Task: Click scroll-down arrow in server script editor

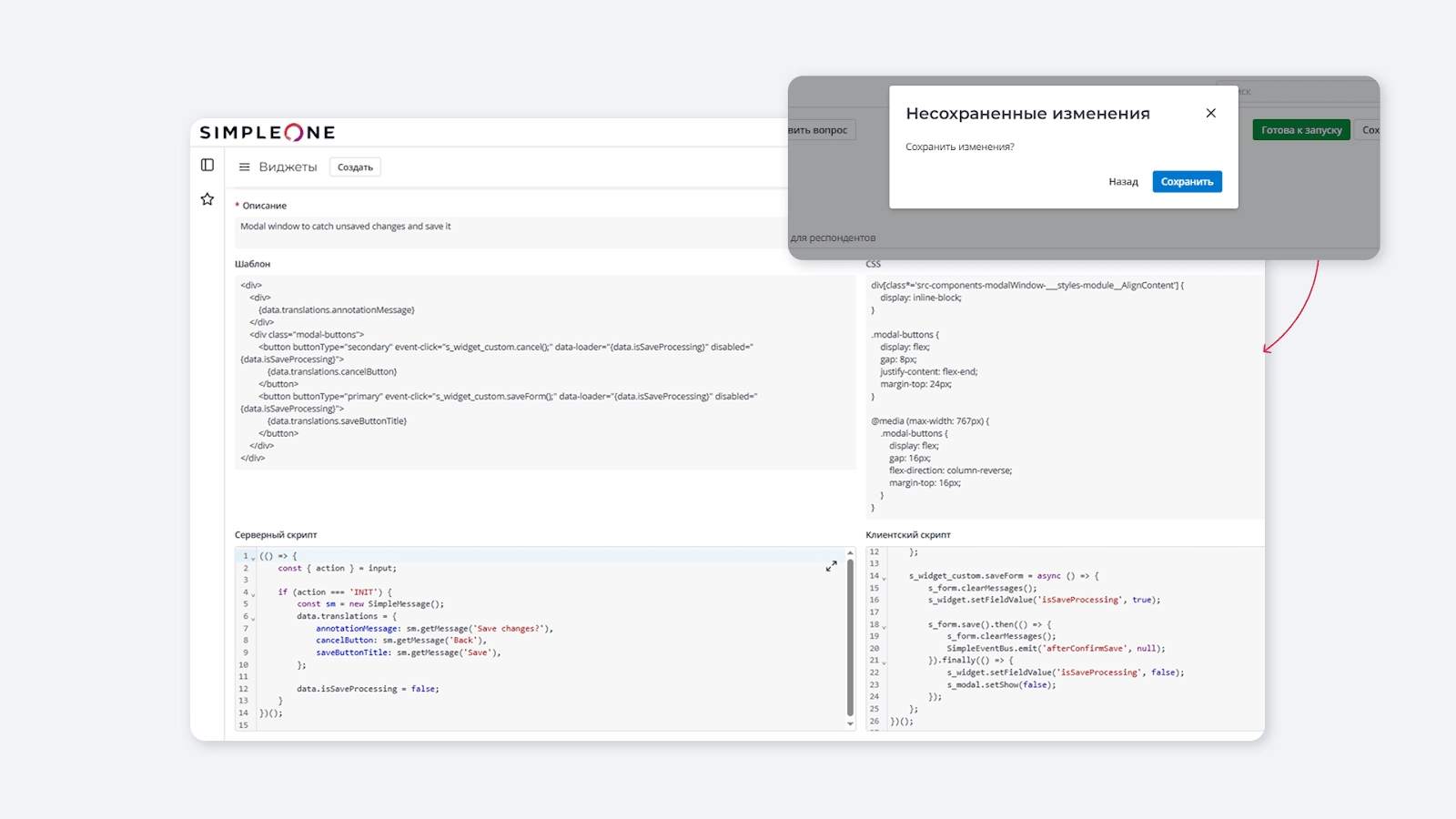Action: coord(850,724)
